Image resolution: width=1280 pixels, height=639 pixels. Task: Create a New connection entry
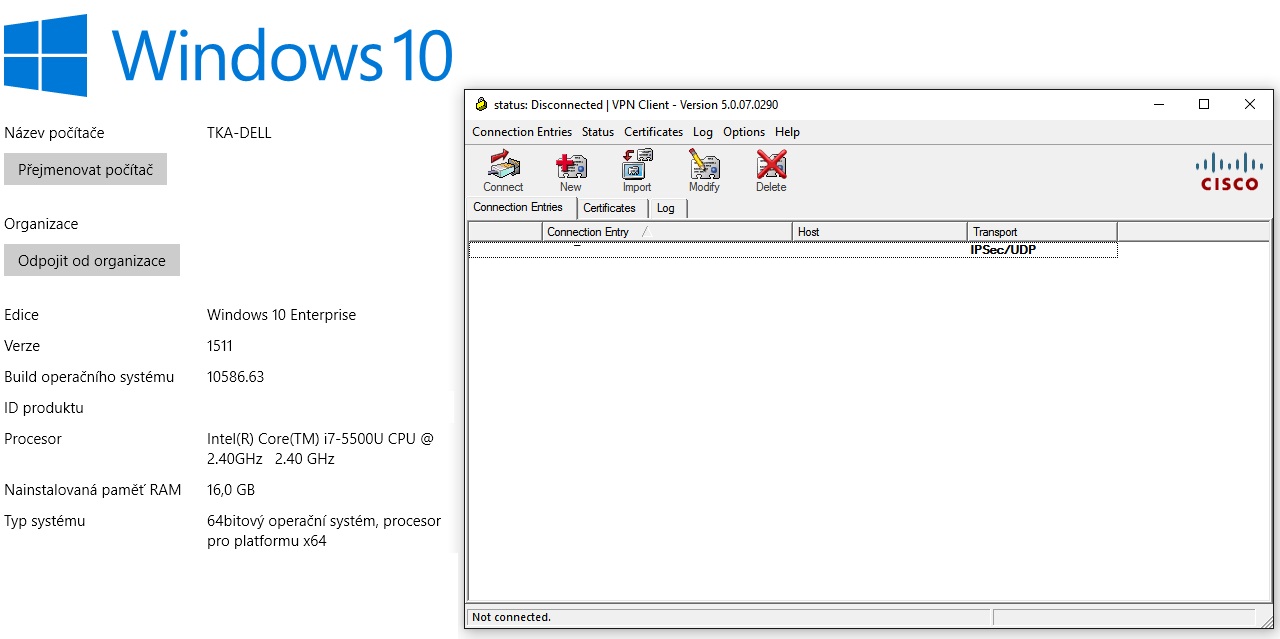(570, 171)
